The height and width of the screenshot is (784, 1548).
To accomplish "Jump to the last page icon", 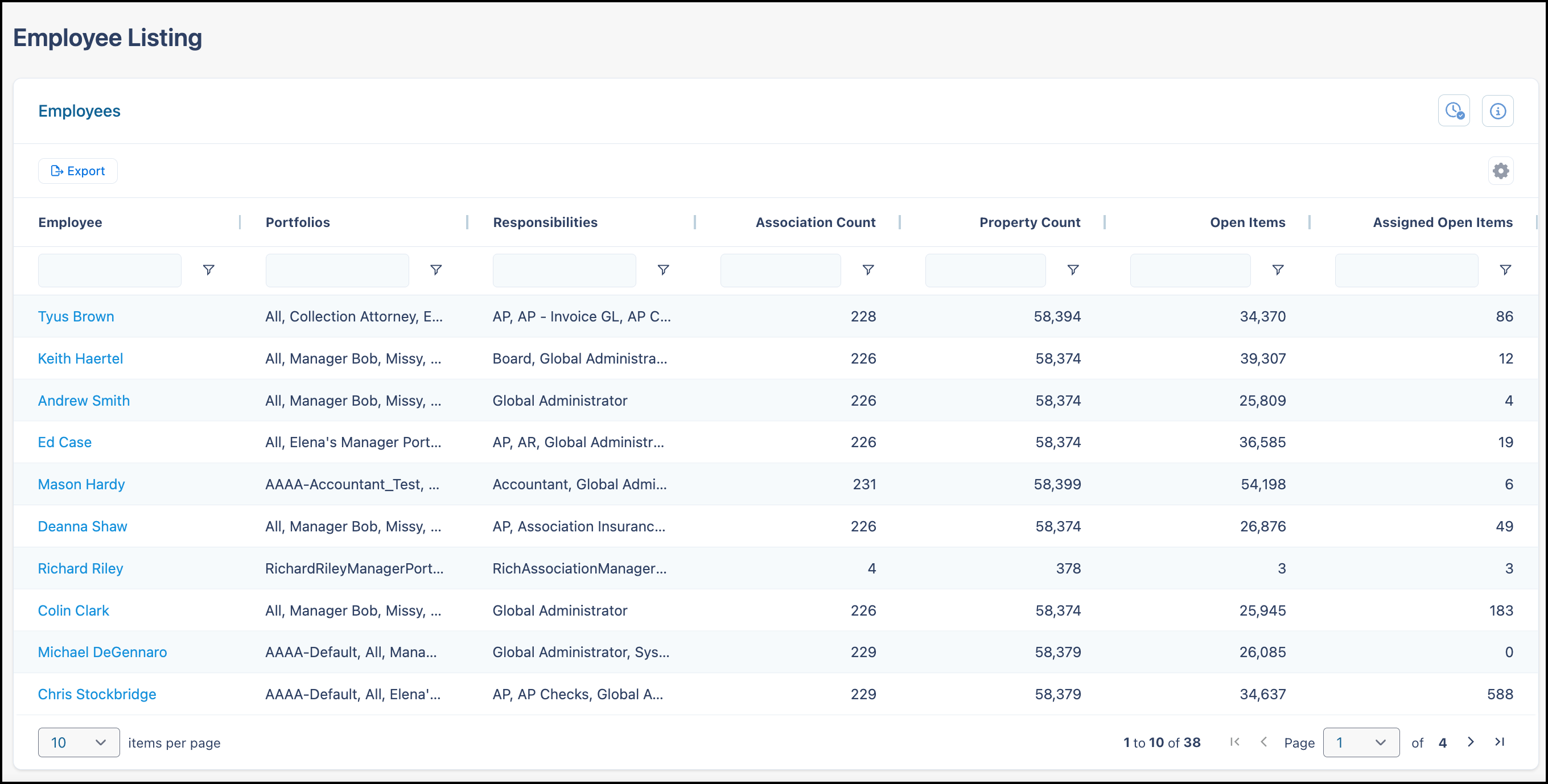I will (x=1499, y=742).
